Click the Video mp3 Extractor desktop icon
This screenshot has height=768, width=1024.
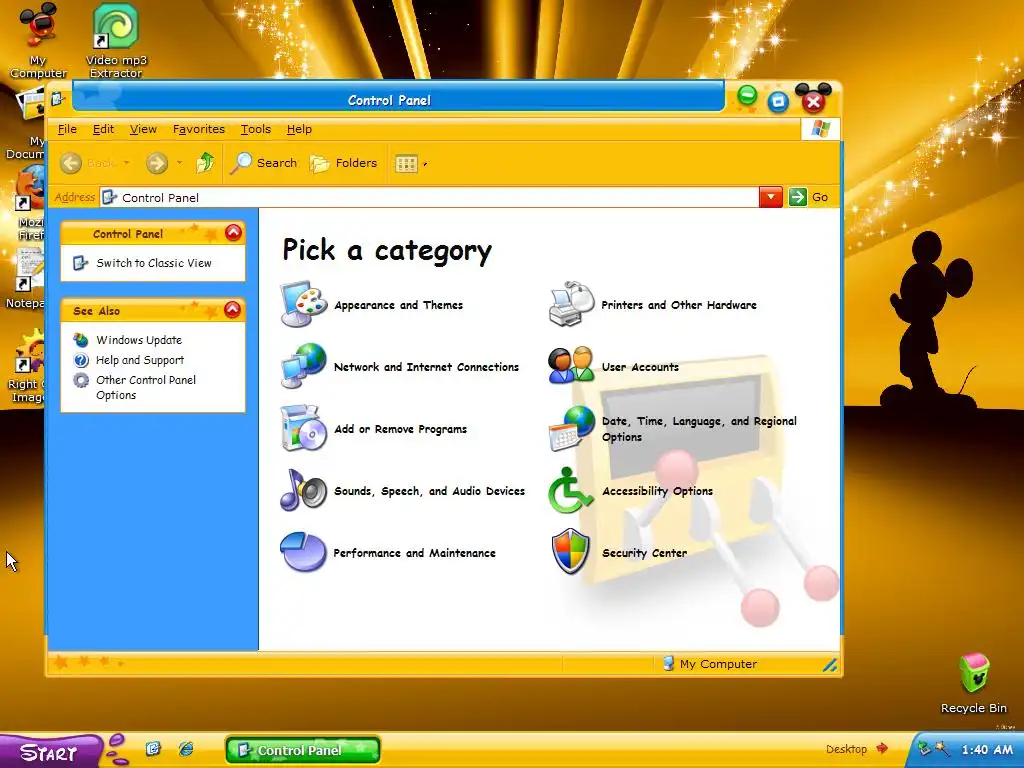[x=116, y=27]
